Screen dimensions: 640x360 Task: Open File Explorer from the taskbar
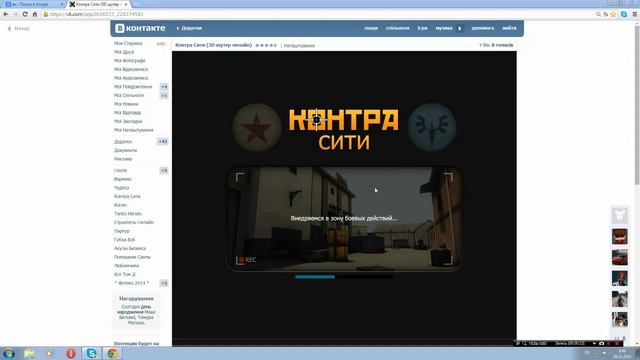click(29, 353)
